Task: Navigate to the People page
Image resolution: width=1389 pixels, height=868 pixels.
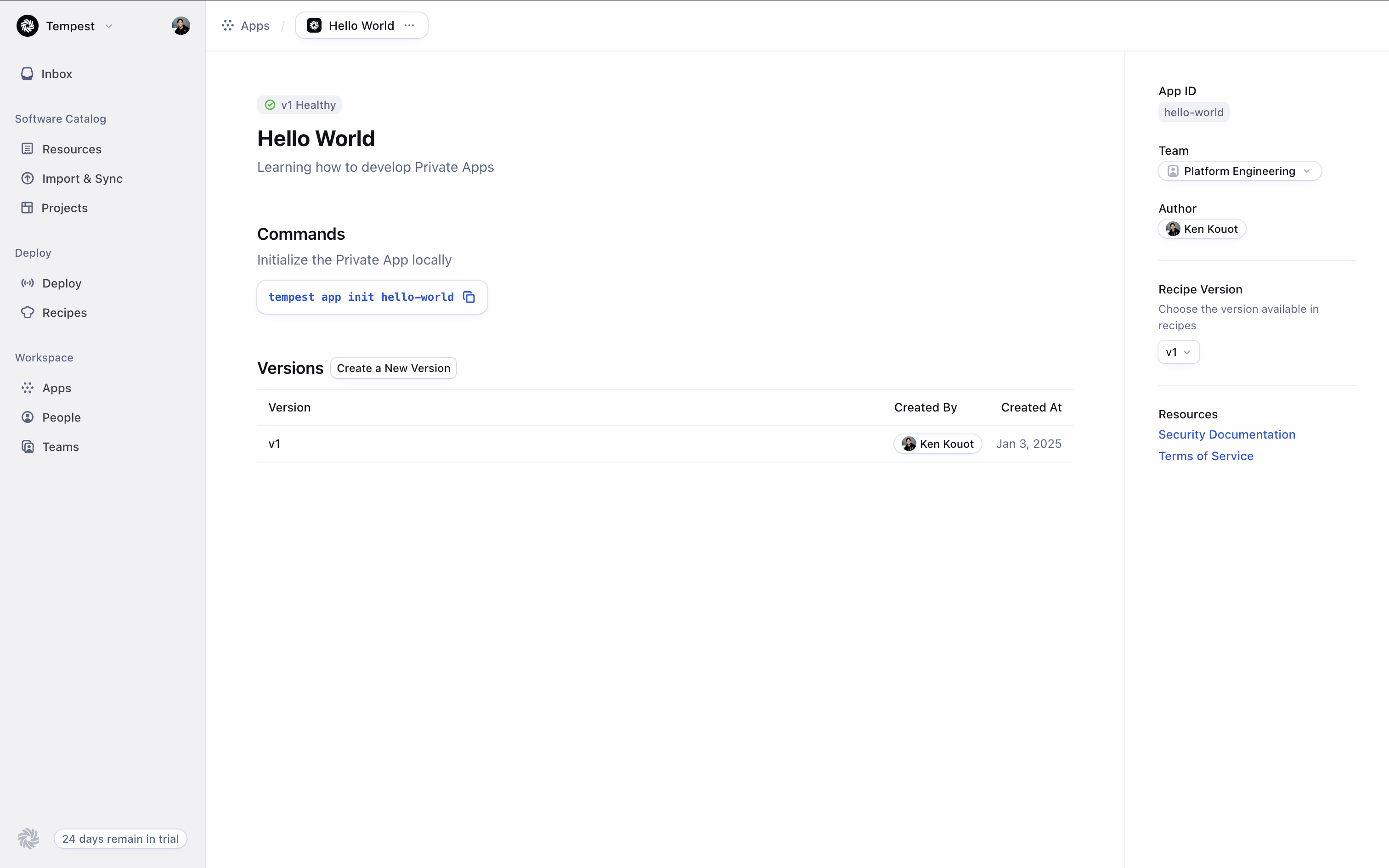Action: 62,417
